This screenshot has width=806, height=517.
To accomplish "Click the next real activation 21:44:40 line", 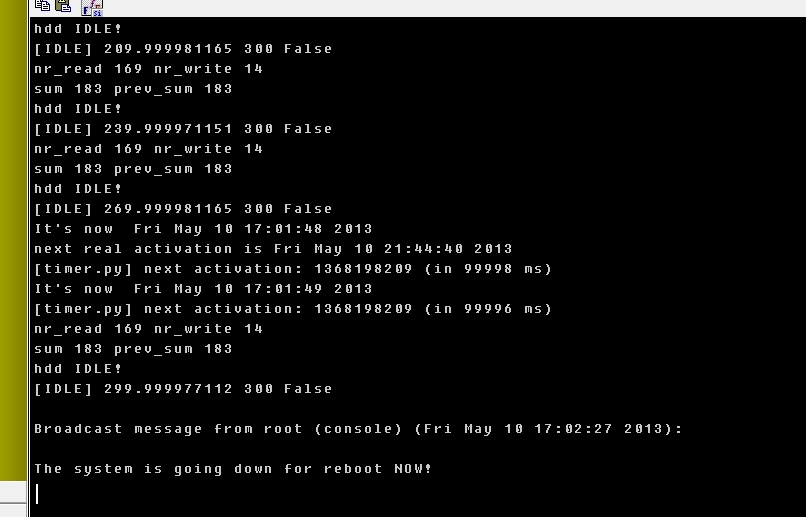I will [x=273, y=249].
